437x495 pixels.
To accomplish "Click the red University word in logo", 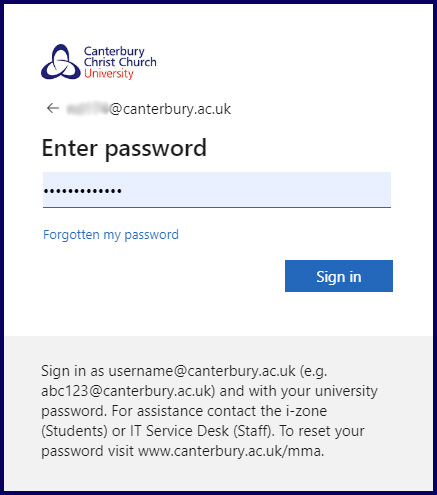I will (109, 73).
